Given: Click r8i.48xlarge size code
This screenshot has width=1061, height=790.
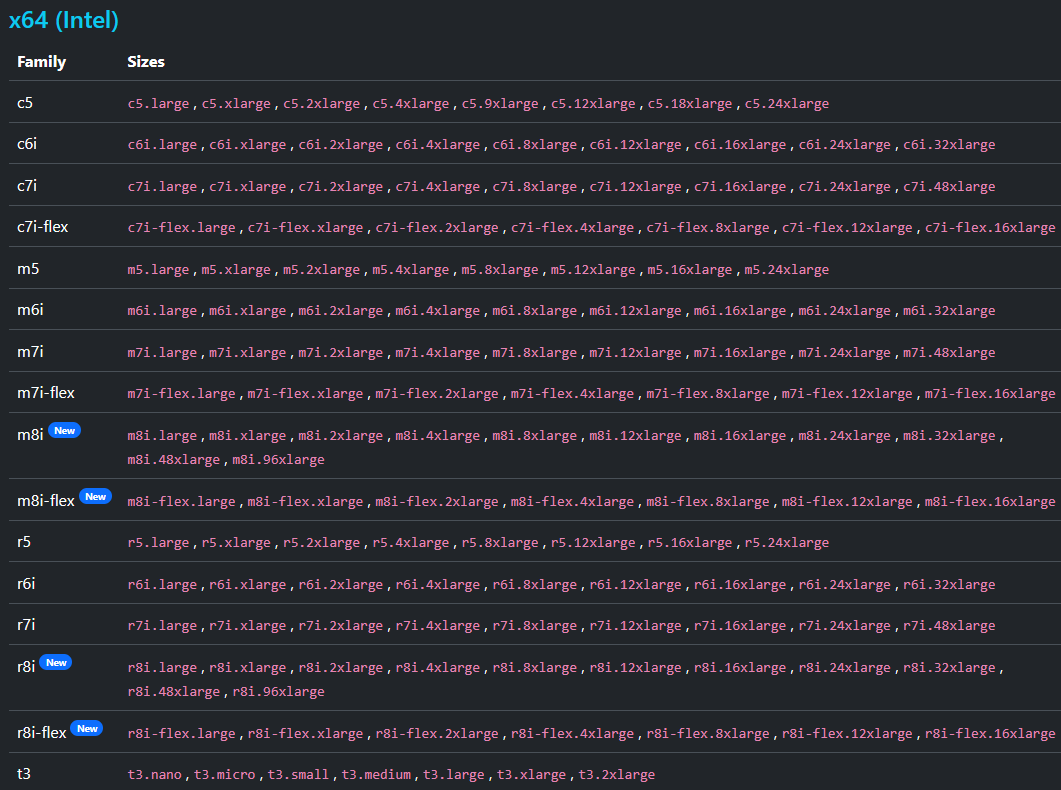Looking at the screenshot, I should 174,692.
